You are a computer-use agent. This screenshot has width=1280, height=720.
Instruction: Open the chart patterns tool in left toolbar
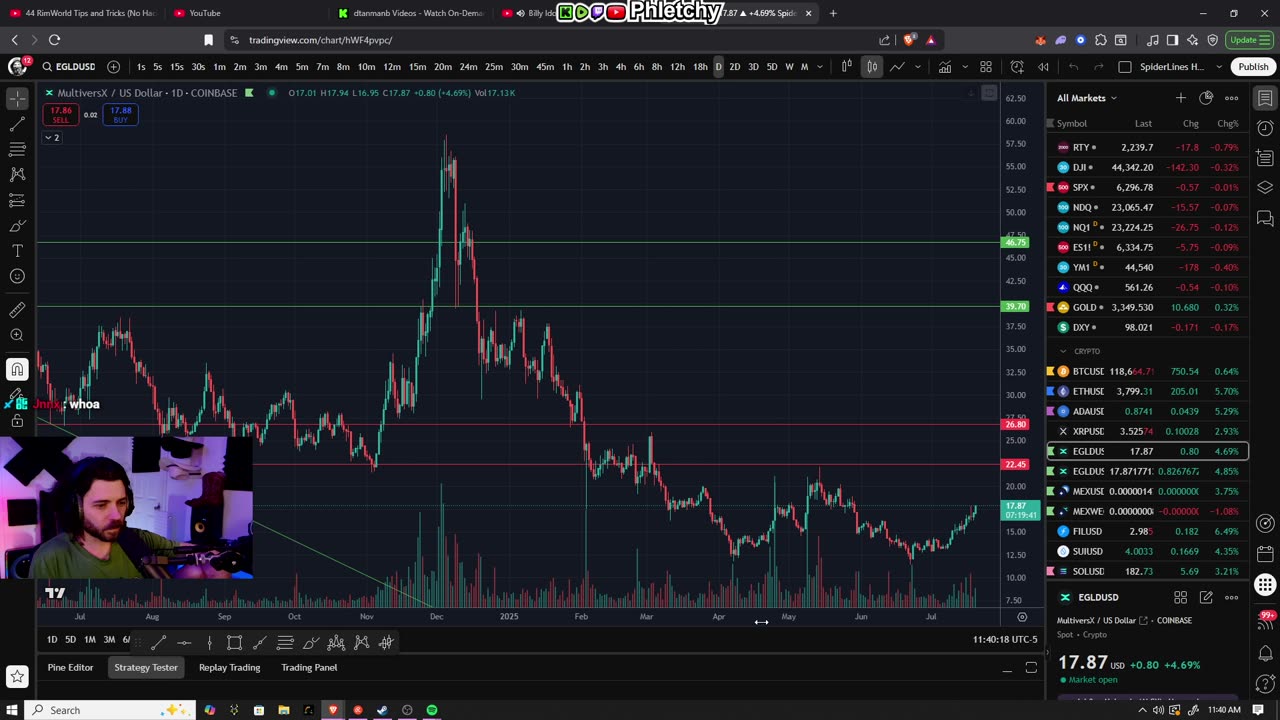tap(17, 174)
